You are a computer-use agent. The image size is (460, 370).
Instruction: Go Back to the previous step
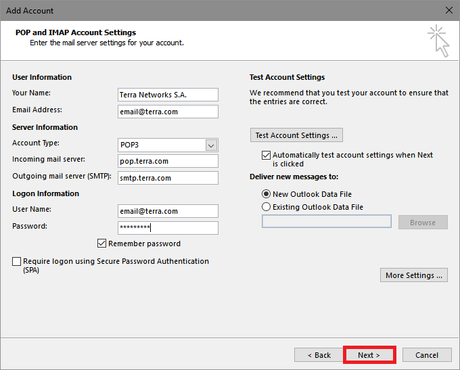pyautogui.click(x=319, y=355)
